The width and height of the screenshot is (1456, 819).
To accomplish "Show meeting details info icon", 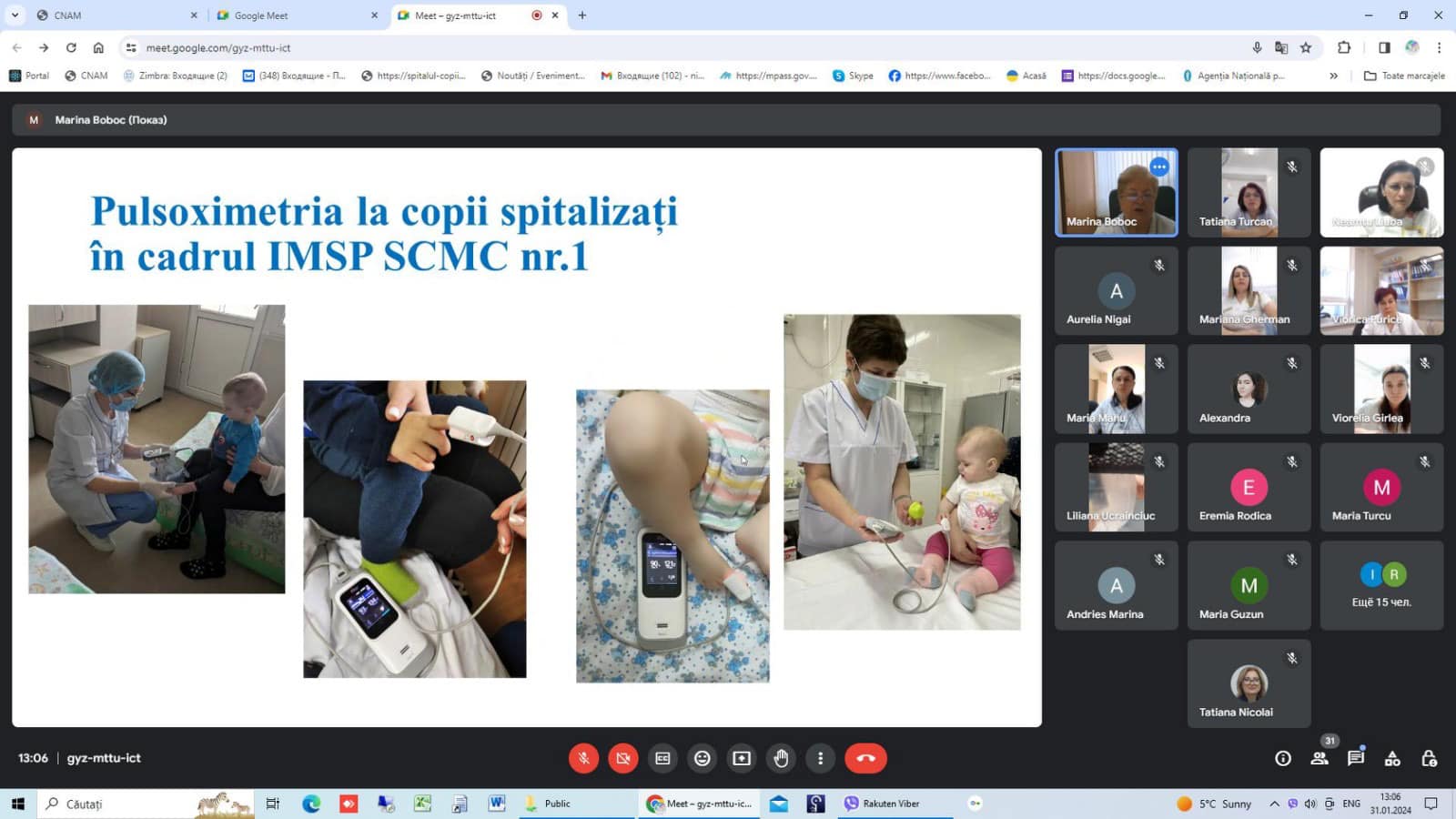I will 1283,758.
